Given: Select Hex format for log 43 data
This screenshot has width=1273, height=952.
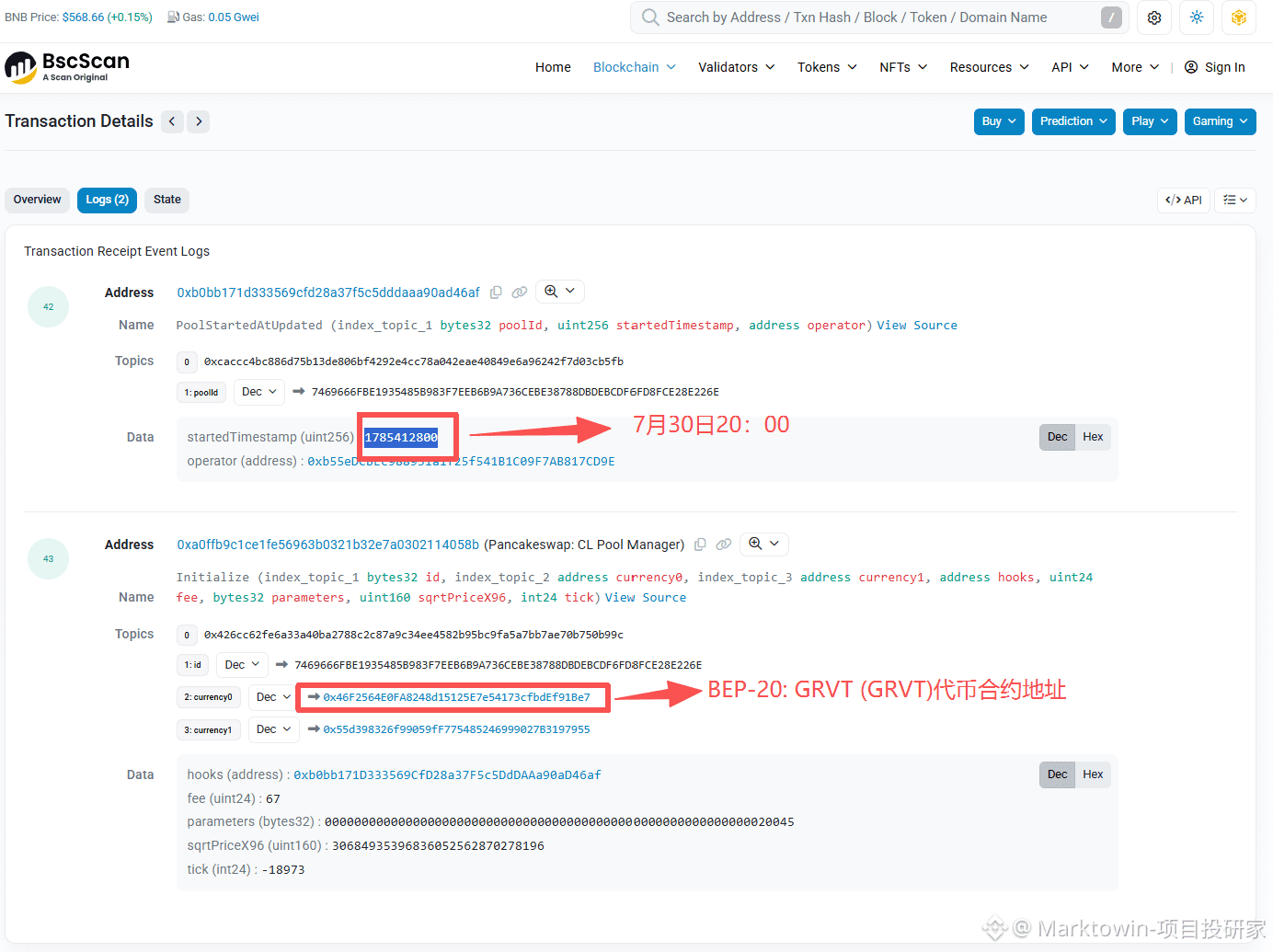Looking at the screenshot, I should pos(1093,774).
